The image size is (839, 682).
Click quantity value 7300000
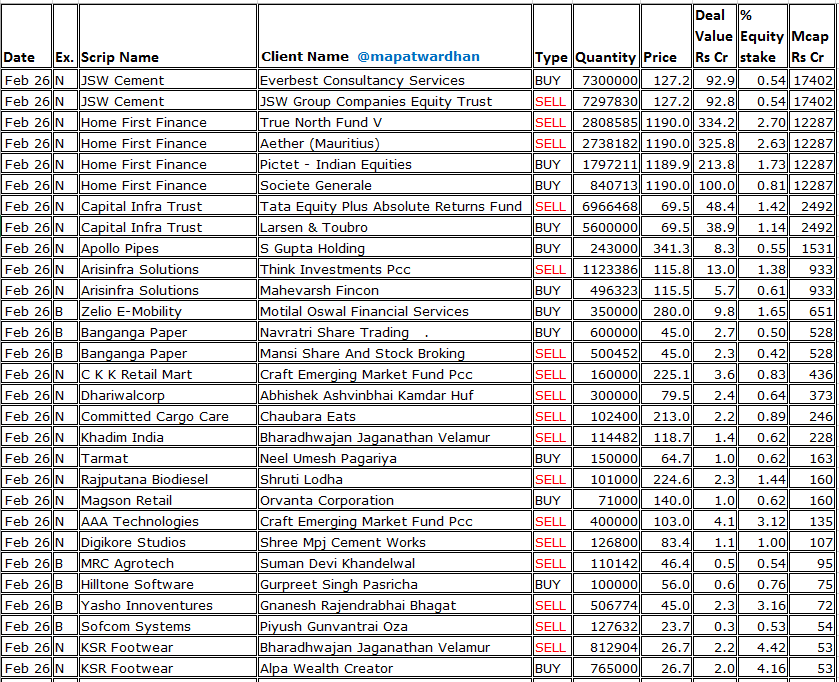pos(606,80)
